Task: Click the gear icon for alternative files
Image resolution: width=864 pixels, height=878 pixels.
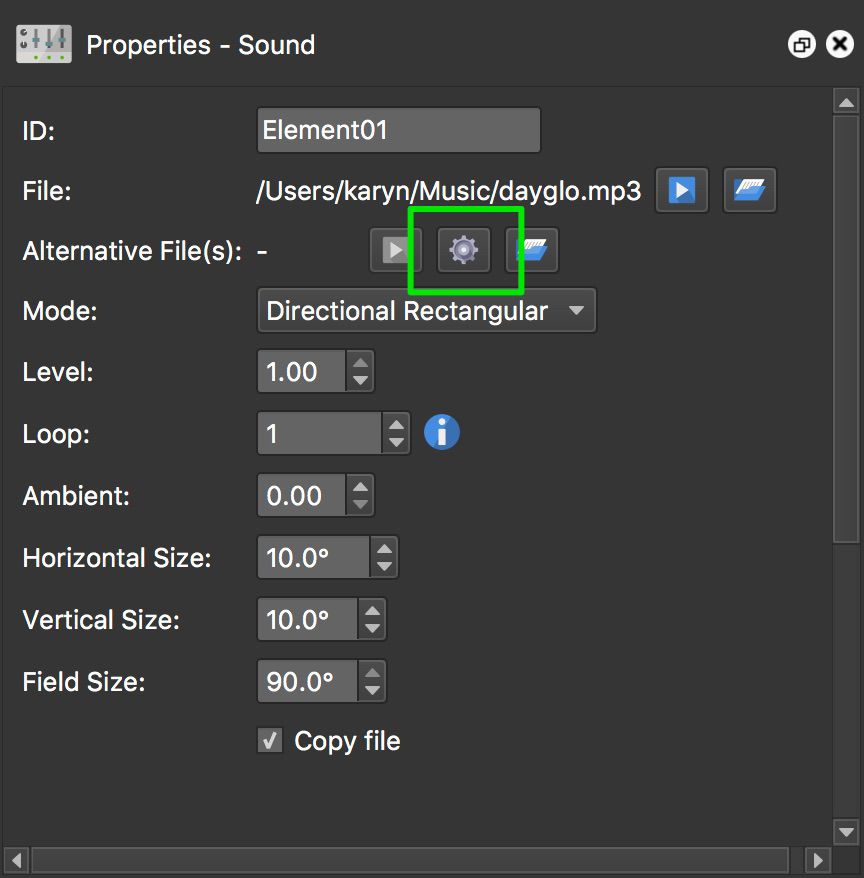Action: 463,250
